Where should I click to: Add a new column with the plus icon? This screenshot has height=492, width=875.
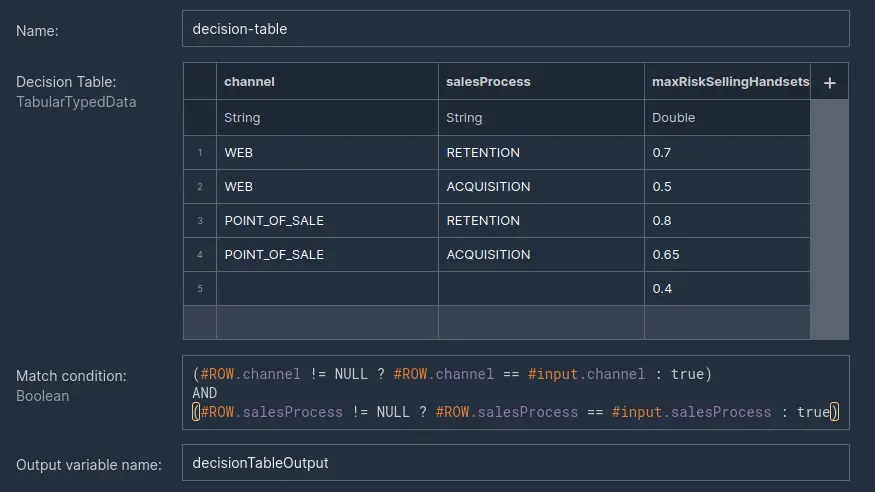[829, 82]
